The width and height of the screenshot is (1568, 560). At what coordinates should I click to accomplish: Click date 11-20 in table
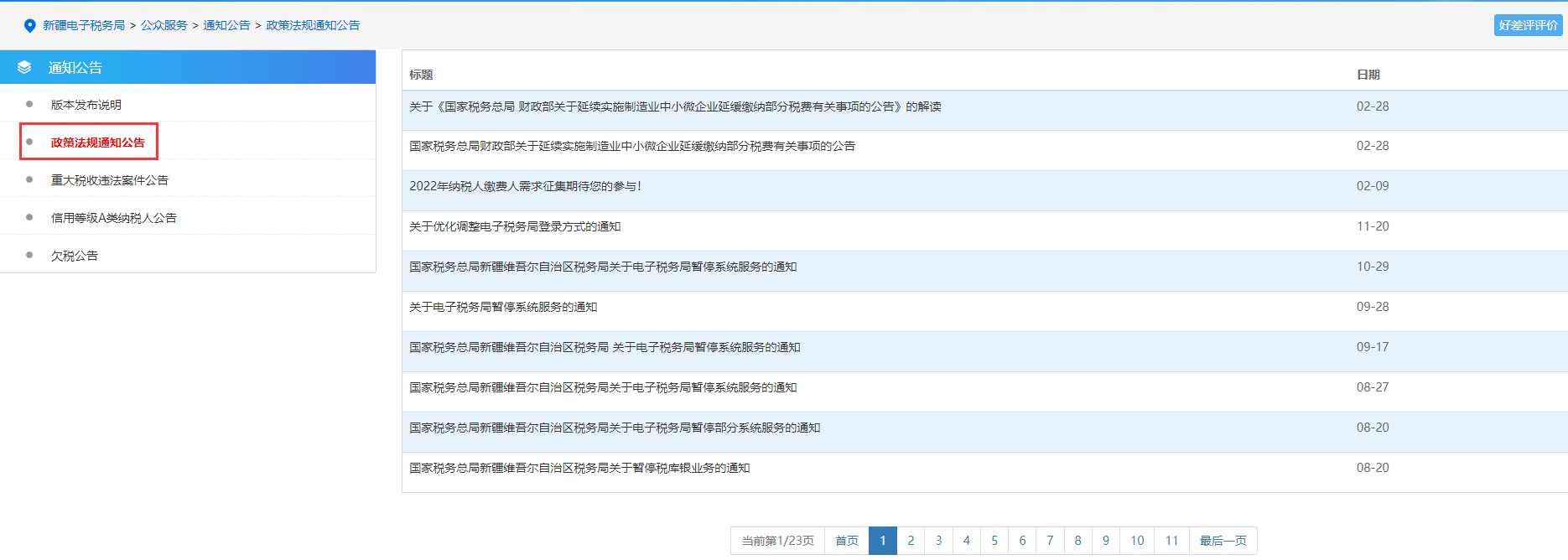[x=1373, y=226]
